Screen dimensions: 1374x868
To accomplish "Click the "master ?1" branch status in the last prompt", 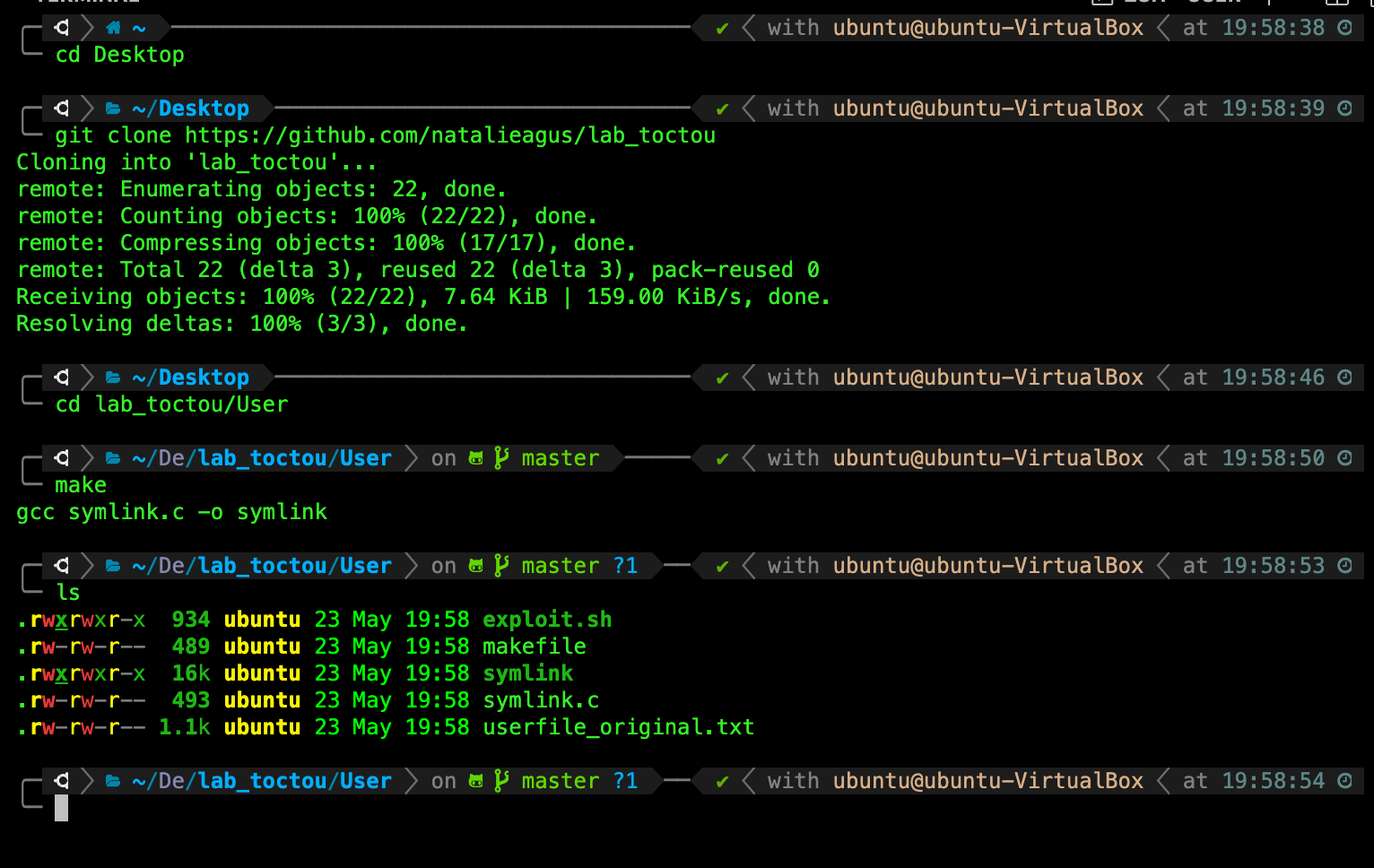I will point(578,781).
